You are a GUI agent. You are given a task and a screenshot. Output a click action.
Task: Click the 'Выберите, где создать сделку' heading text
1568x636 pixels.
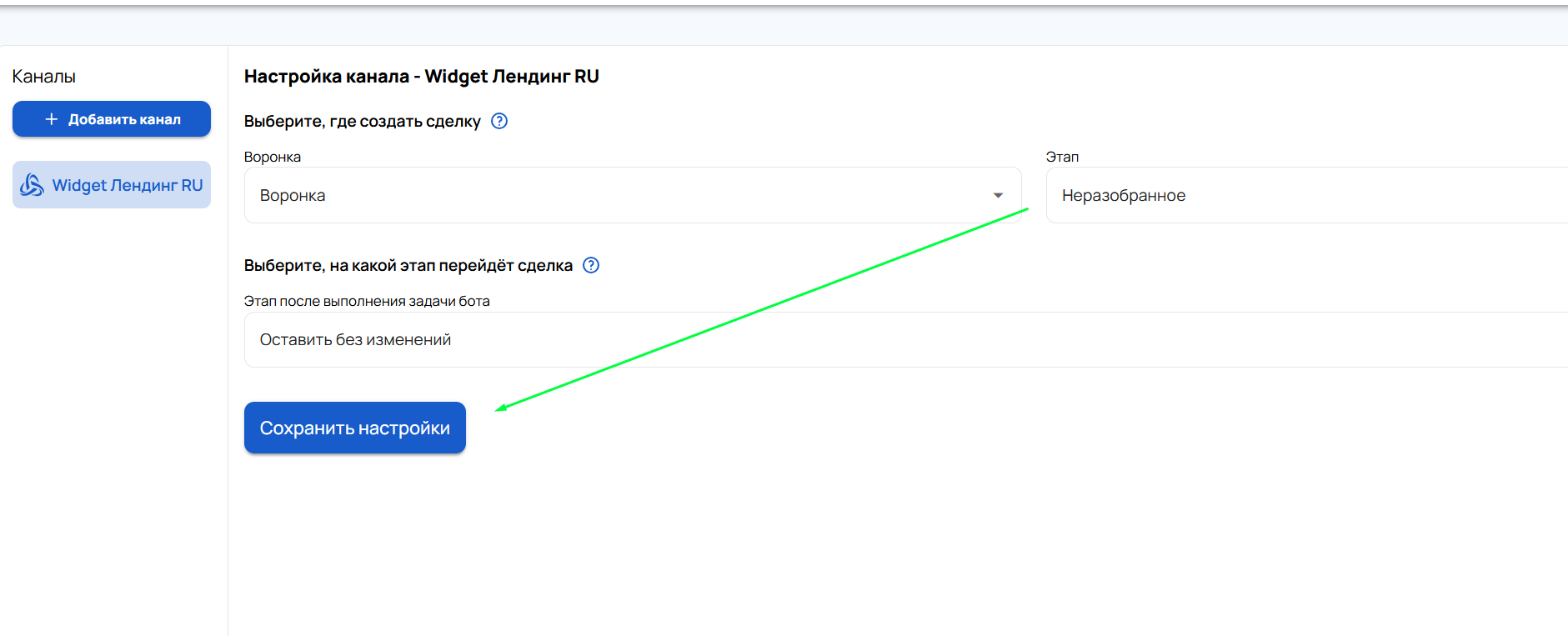[x=362, y=122]
